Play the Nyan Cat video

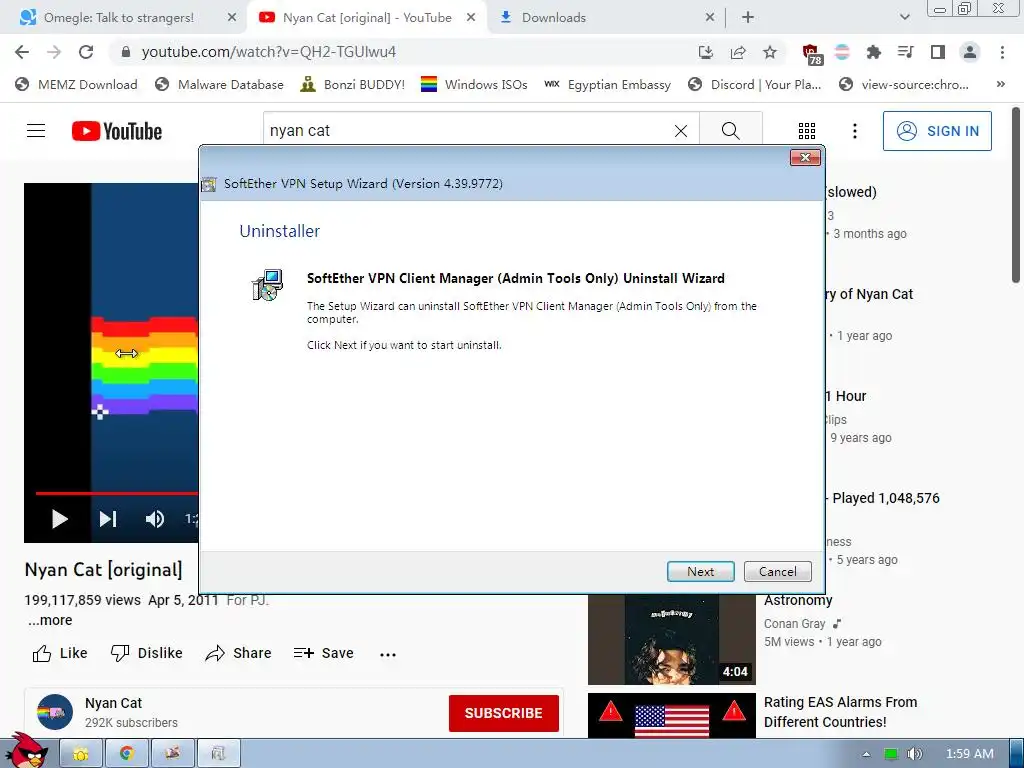[59, 519]
